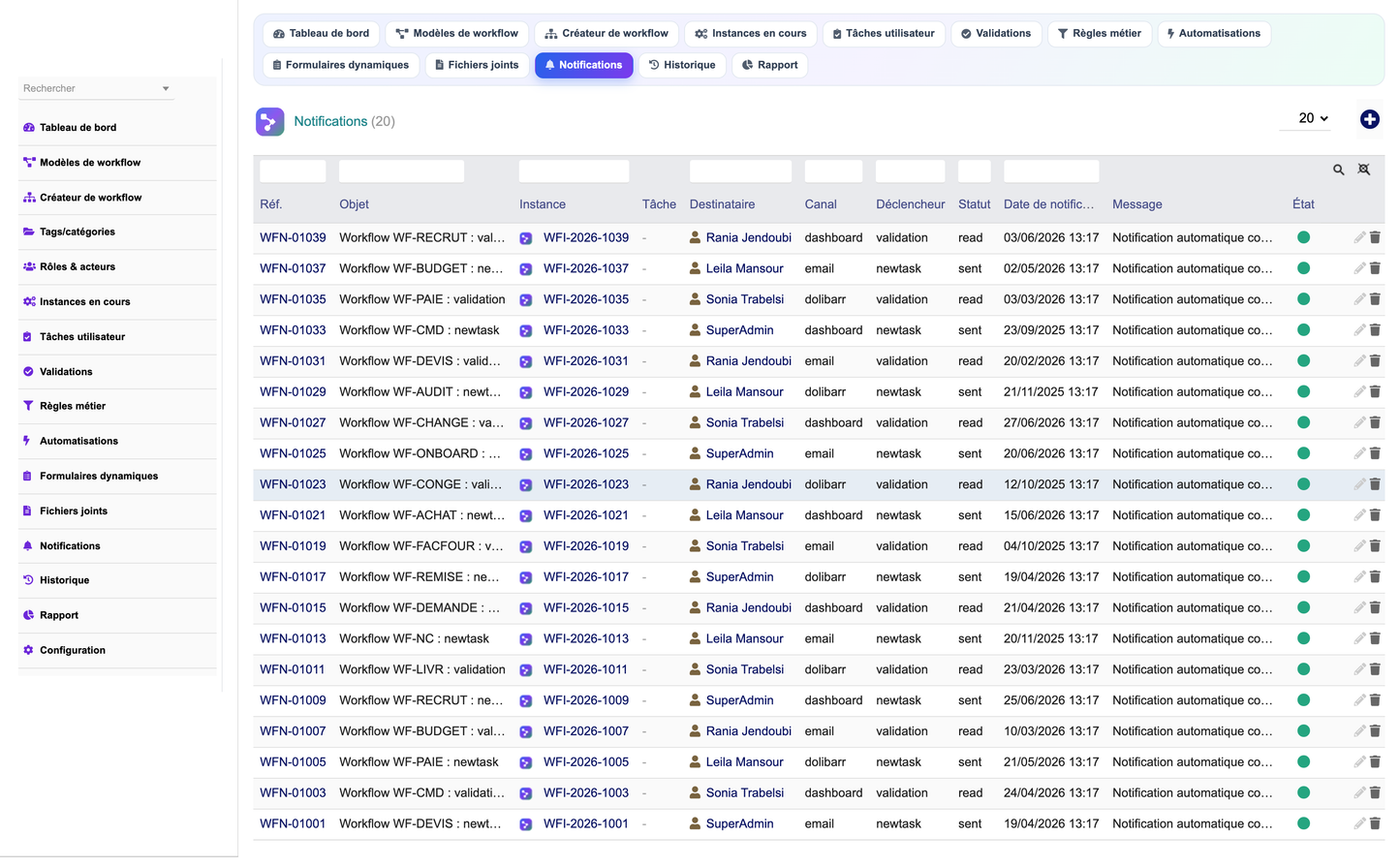Delete notification WFN-01005 with trash icon

[x=1375, y=762]
